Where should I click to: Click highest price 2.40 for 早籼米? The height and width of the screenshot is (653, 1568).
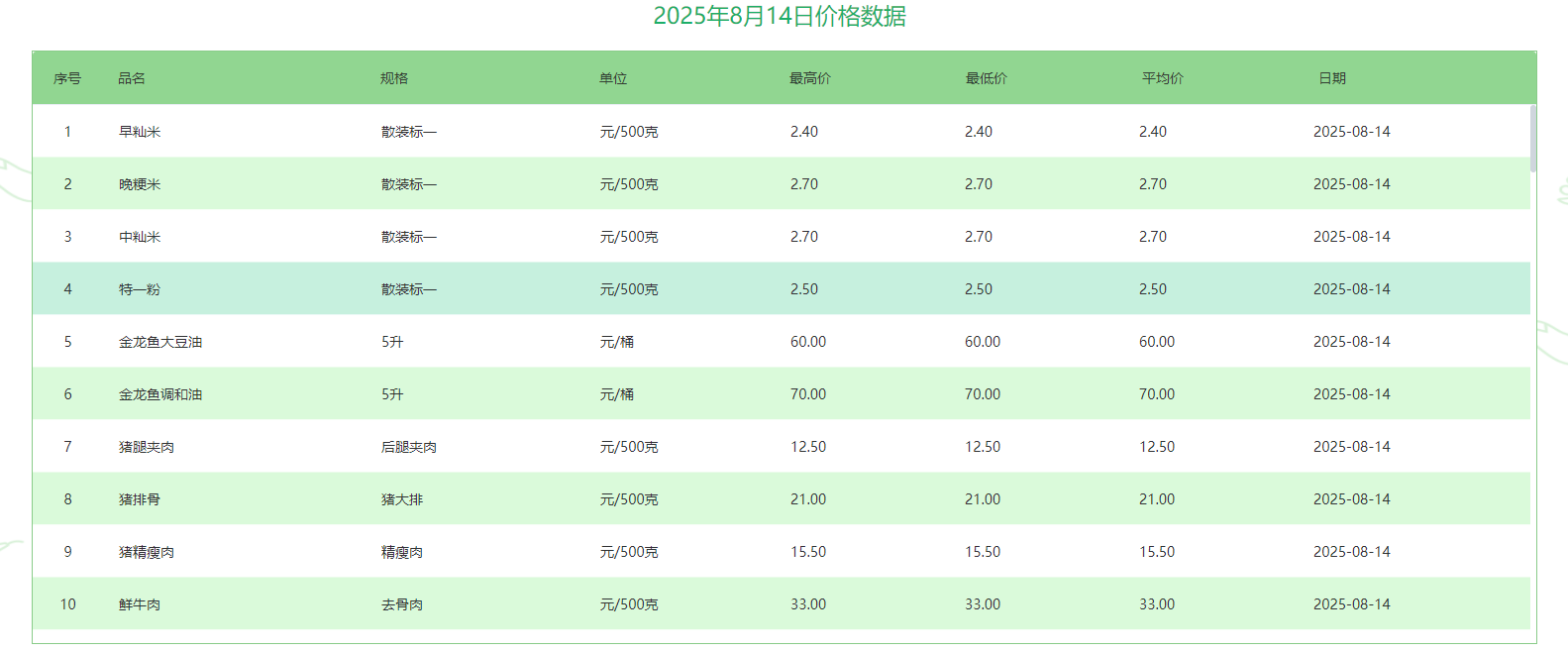[804, 132]
